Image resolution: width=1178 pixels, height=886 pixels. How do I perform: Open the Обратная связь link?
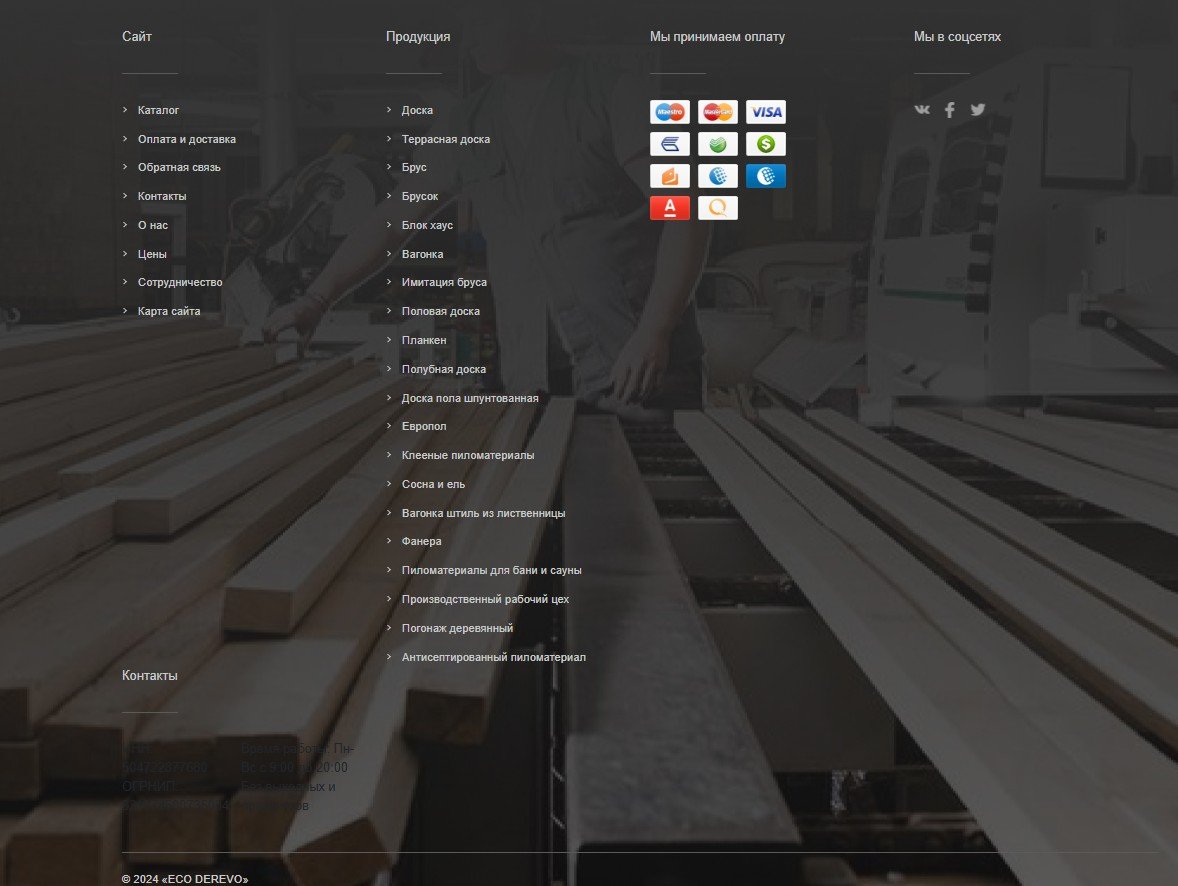coord(179,168)
